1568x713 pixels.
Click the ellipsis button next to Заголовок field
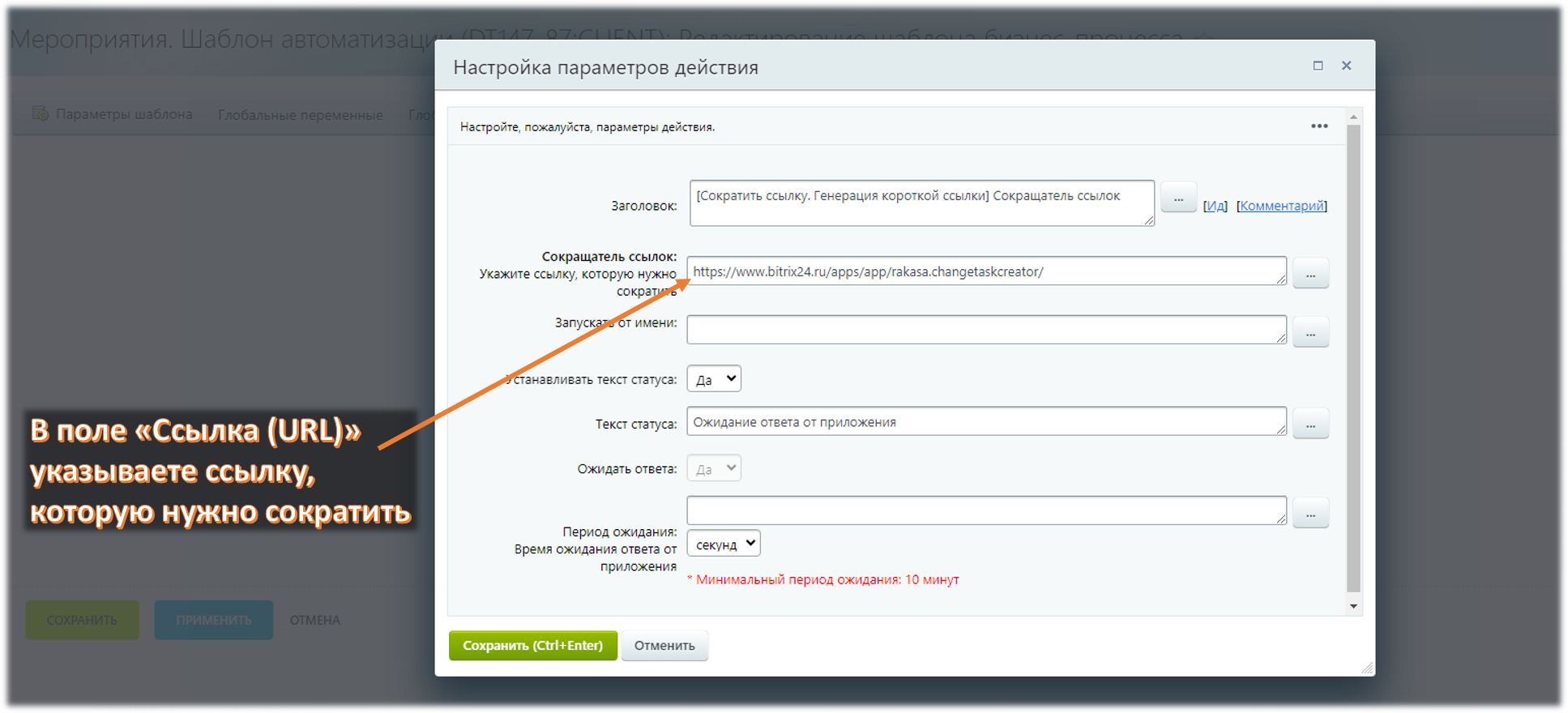click(1178, 198)
